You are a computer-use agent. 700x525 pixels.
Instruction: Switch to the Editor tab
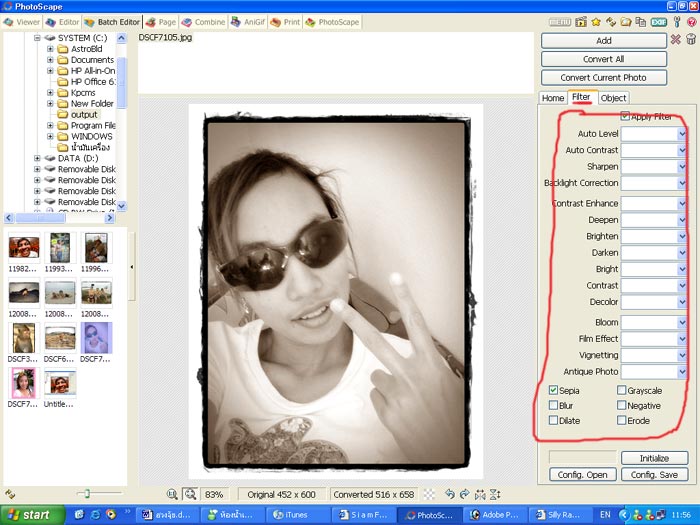click(62, 22)
